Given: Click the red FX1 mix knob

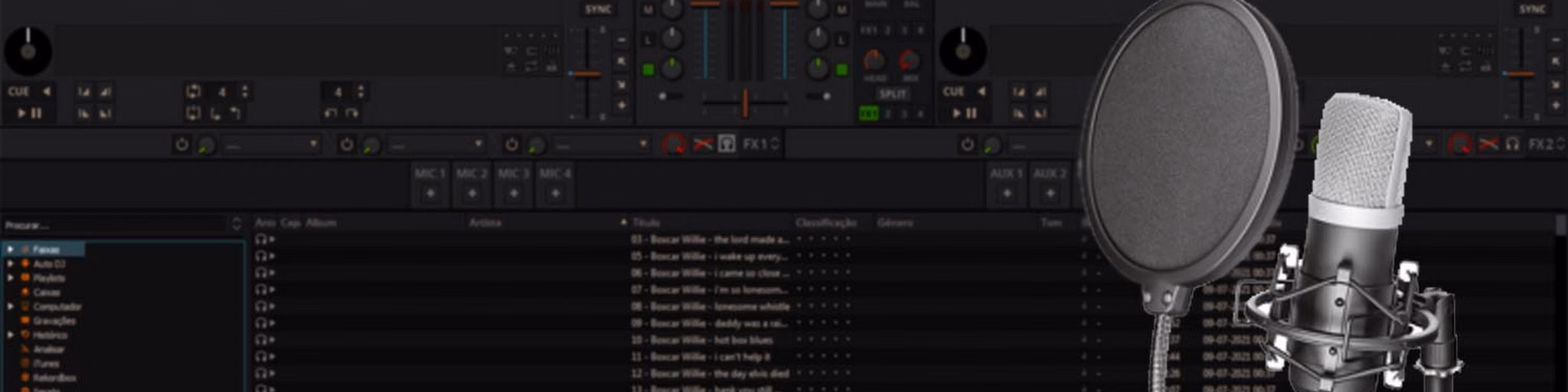Looking at the screenshot, I should point(674,144).
